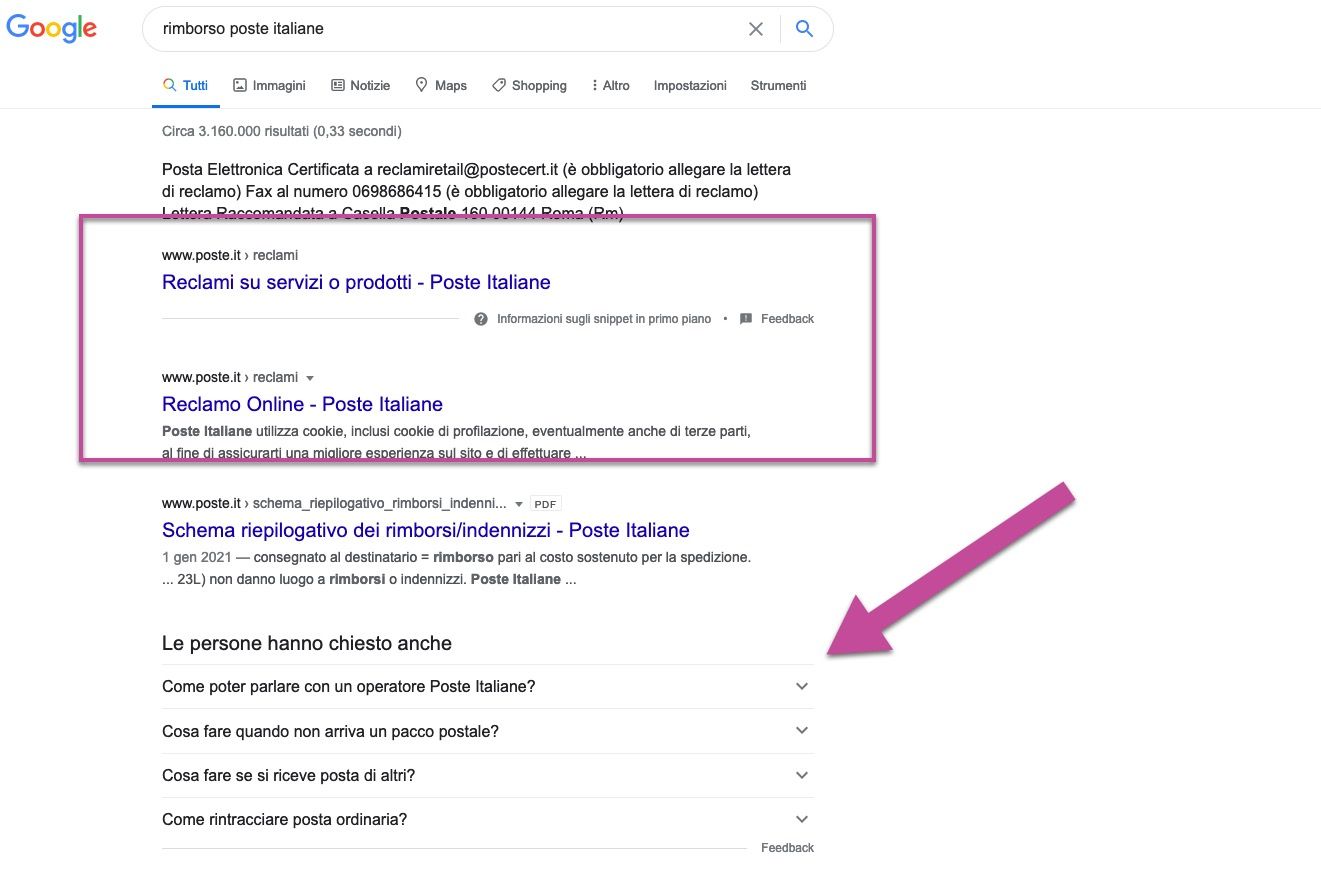Expand 'Come rintracciare posta ordinaria?'
1321x871 pixels.
pos(488,819)
